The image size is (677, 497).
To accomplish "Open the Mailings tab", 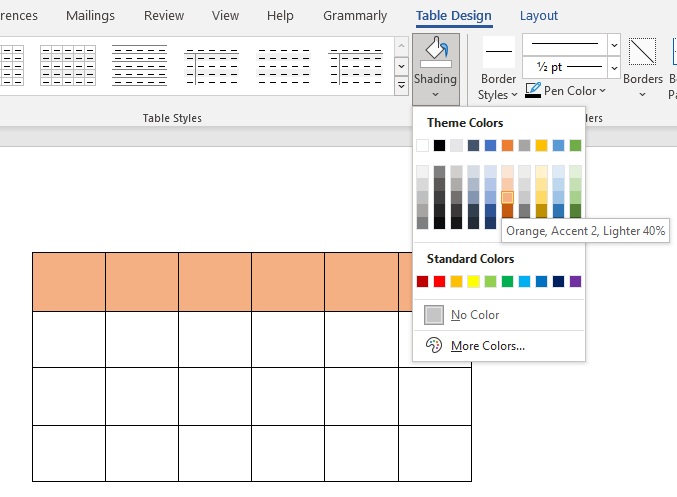I will point(90,16).
